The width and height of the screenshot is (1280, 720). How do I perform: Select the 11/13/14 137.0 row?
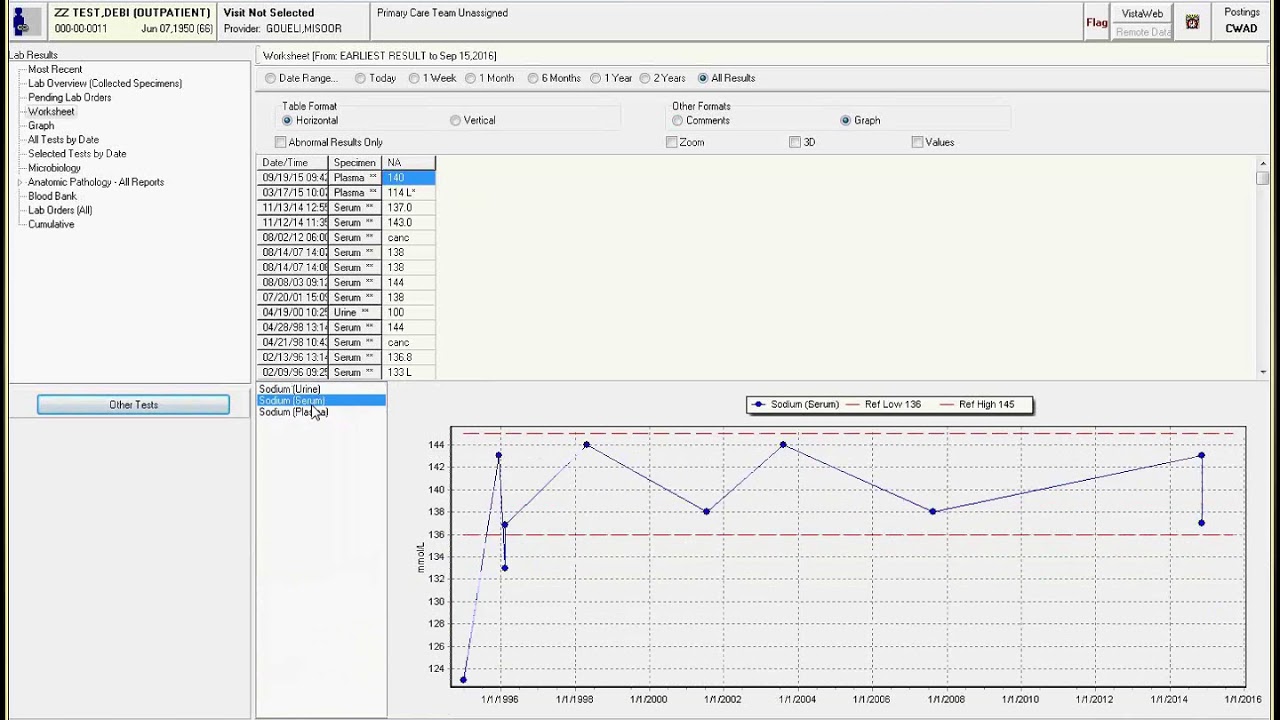[346, 208]
